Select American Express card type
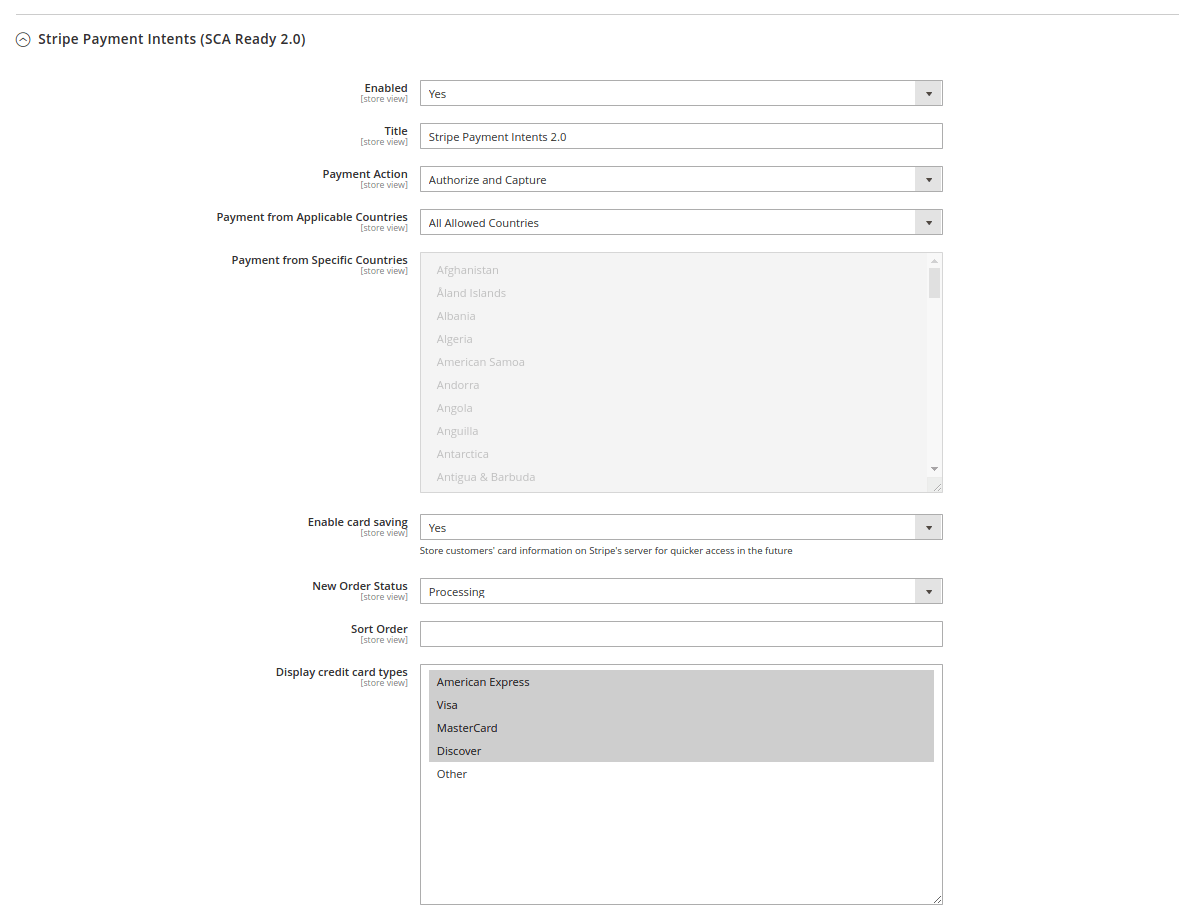The width and height of the screenshot is (1179, 909). tap(483, 682)
